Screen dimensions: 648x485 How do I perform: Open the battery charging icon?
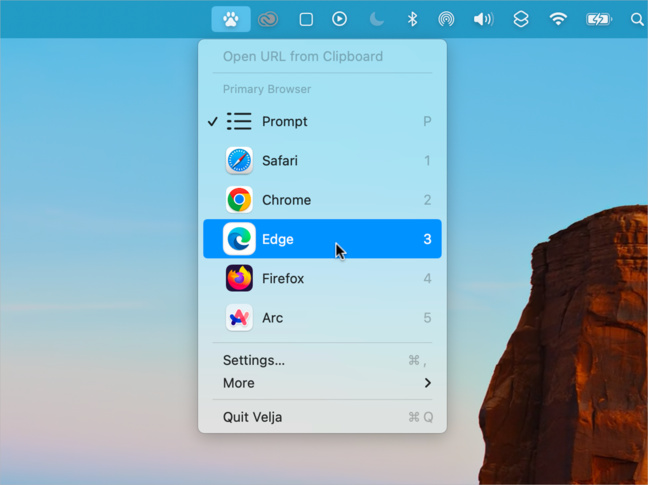pos(598,19)
